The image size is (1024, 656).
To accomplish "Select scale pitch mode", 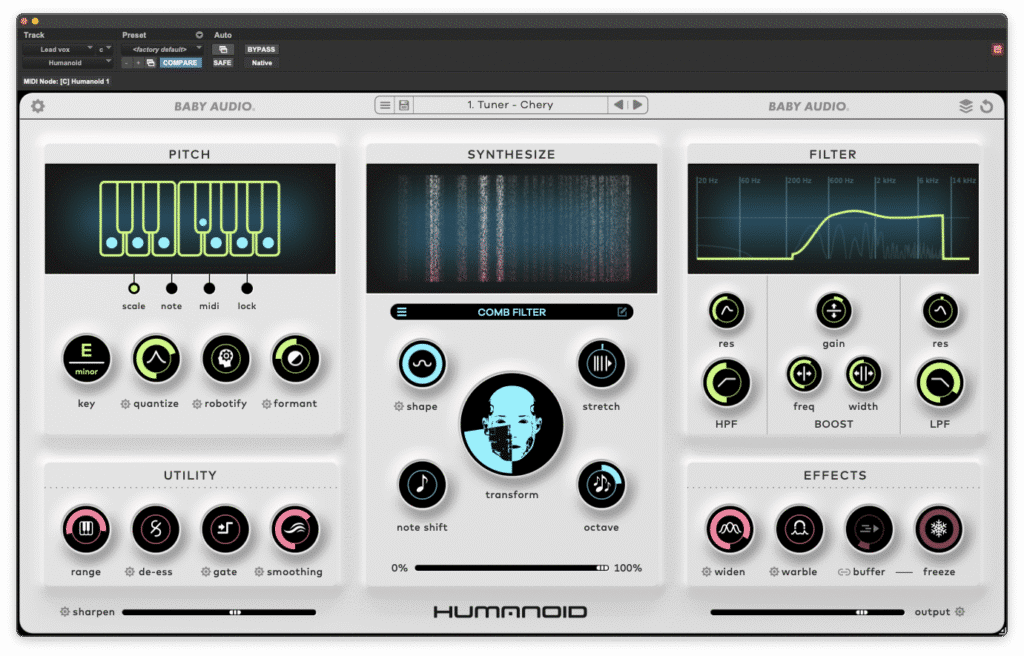I will pyautogui.click(x=134, y=288).
